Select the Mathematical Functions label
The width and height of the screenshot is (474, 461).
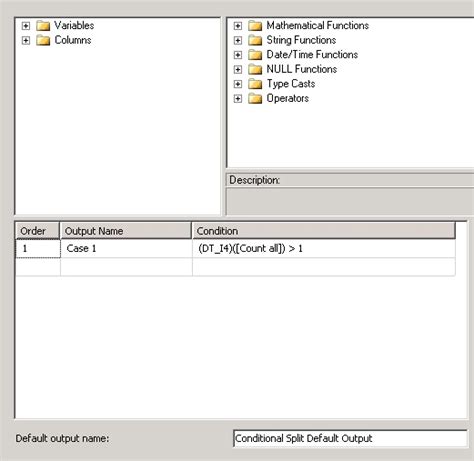tap(318, 25)
